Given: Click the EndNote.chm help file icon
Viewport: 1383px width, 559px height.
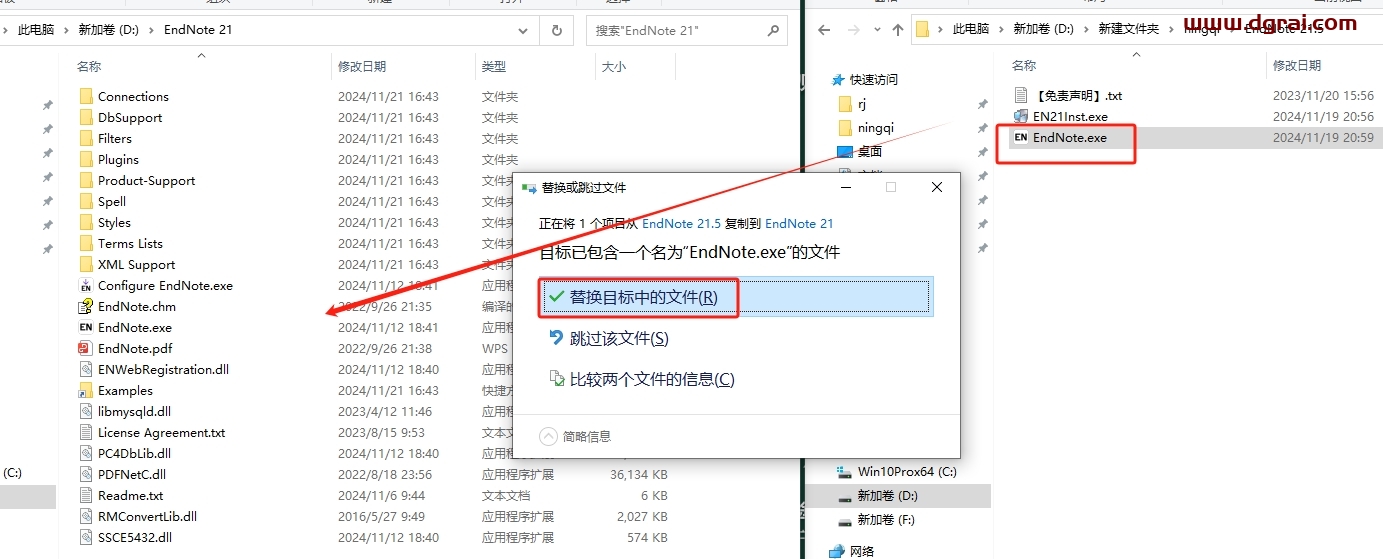Looking at the screenshot, I should (x=86, y=307).
